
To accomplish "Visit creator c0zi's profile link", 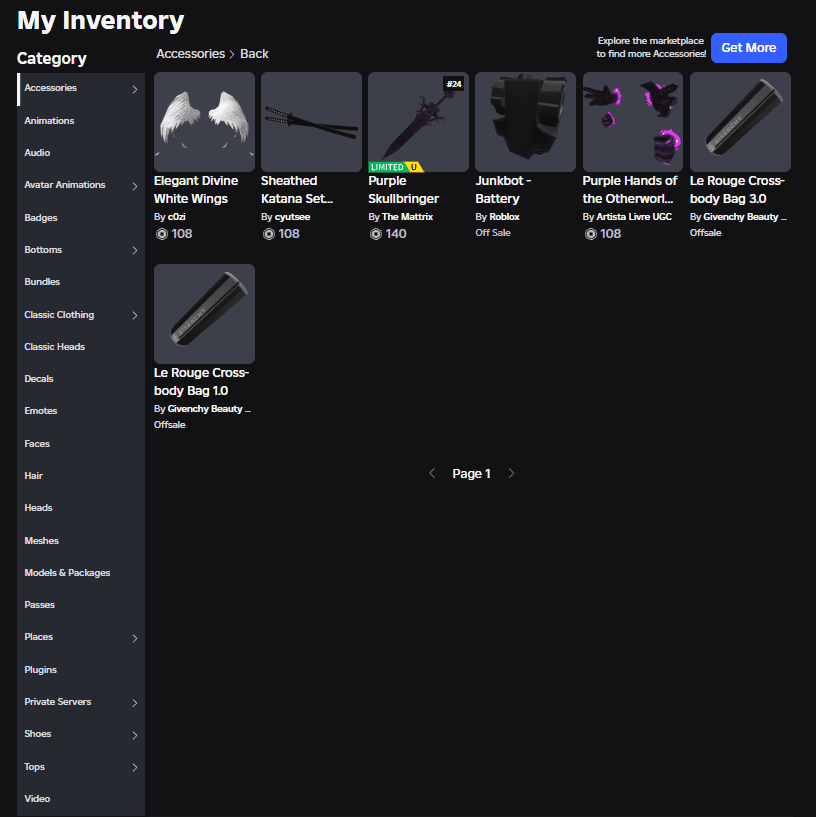I will [178, 216].
